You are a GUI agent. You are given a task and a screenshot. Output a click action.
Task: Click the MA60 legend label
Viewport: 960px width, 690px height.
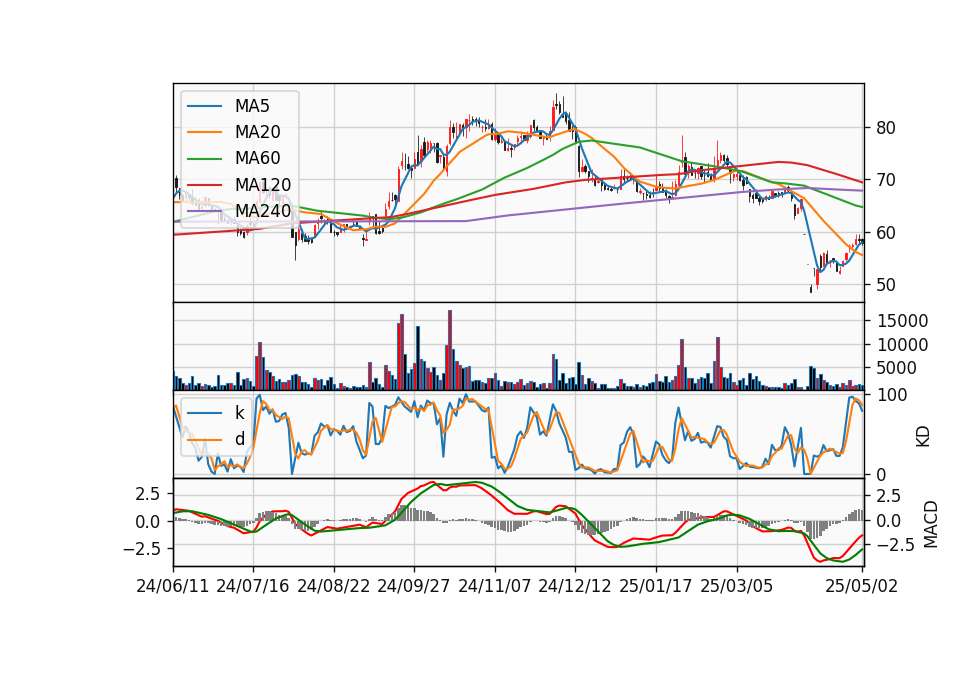[x=257, y=158]
